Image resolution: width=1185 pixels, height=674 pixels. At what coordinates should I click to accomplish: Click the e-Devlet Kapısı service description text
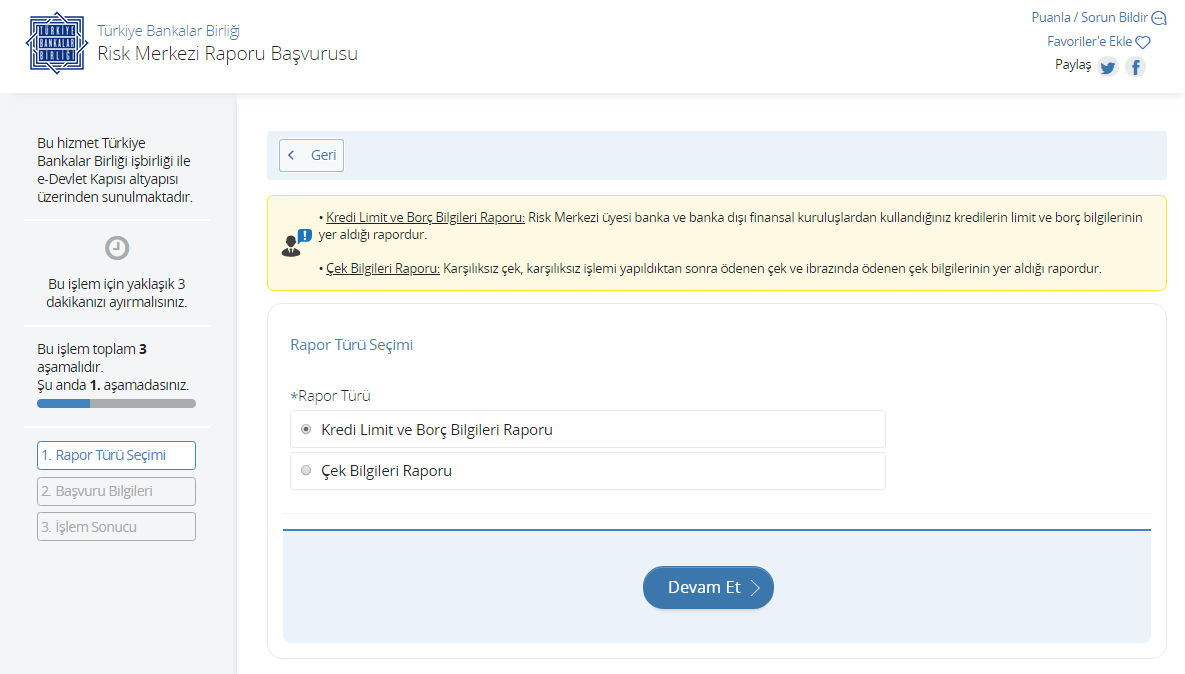coord(115,170)
